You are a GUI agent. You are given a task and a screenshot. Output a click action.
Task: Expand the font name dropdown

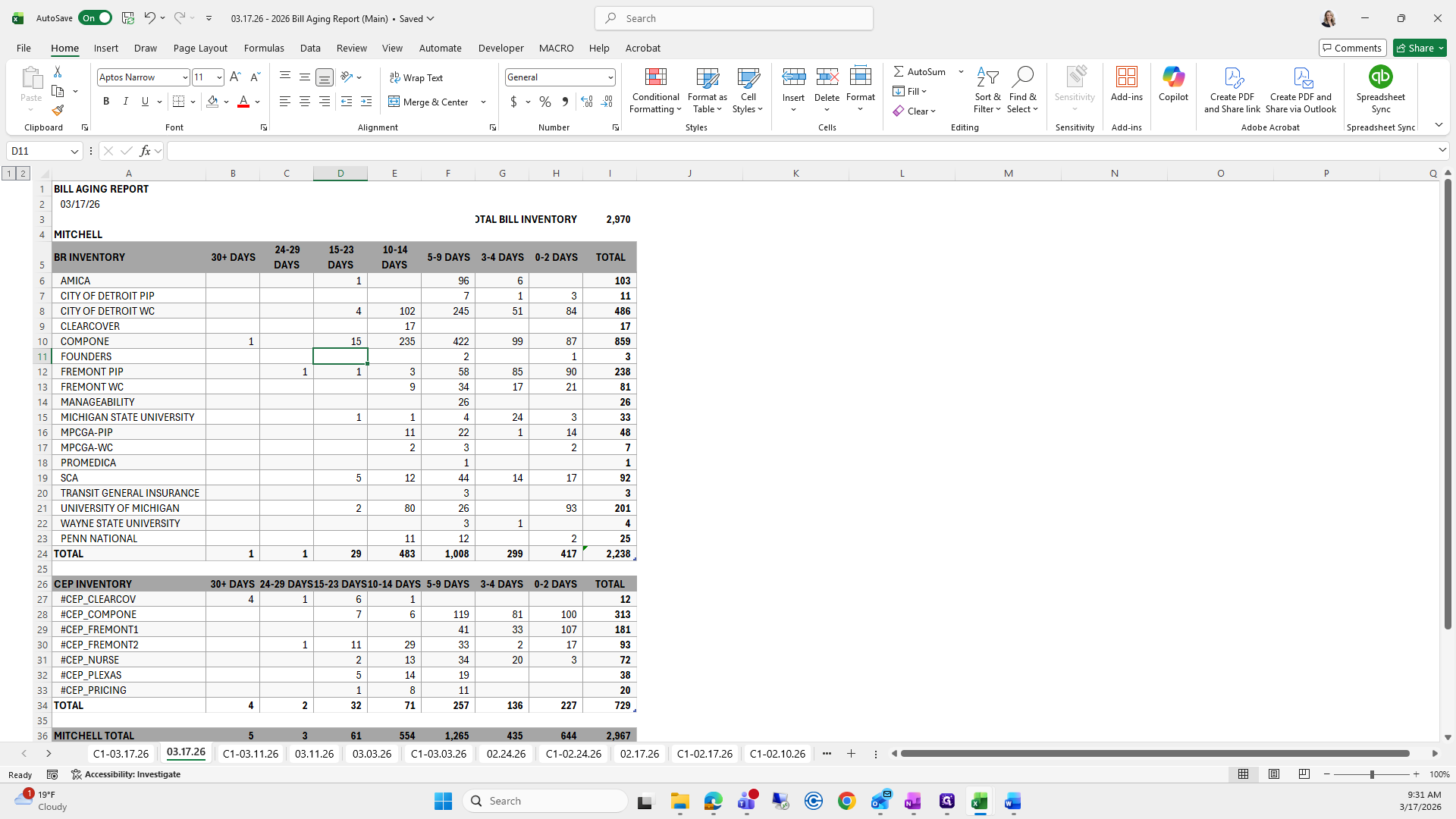(x=184, y=77)
